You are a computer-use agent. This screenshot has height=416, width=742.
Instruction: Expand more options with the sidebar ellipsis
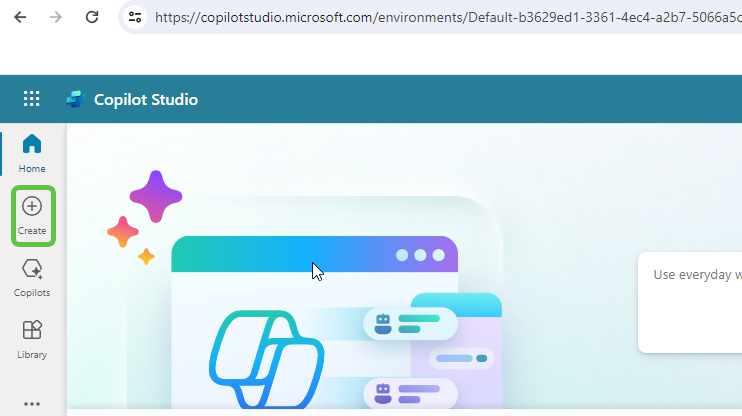click(32, 404)
